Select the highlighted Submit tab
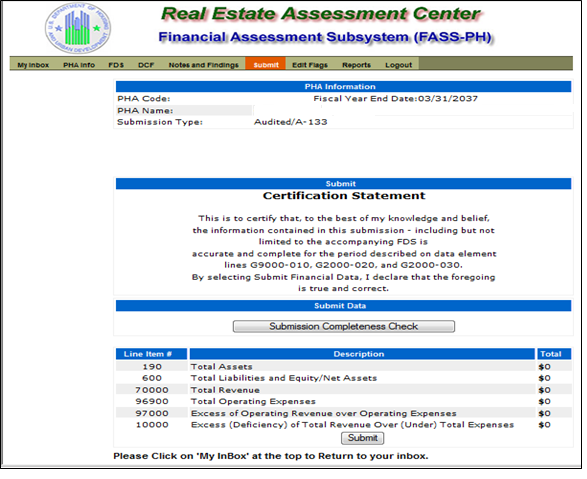 266,64
